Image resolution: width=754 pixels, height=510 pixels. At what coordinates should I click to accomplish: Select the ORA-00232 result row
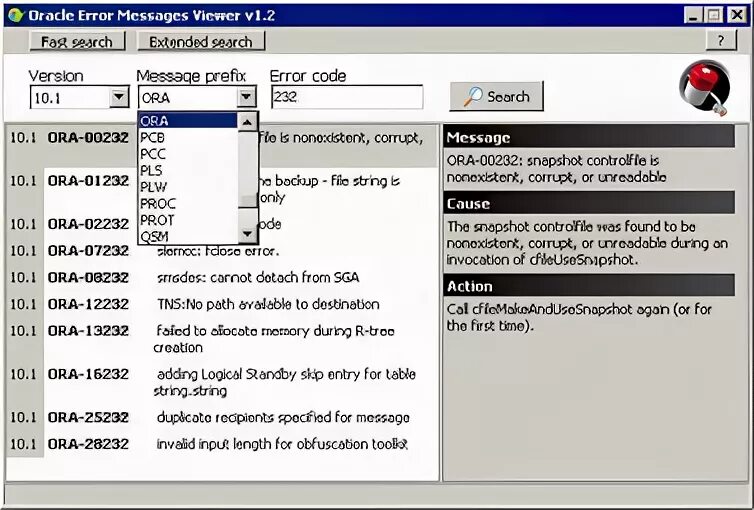pyautogui.click(x=222, y=146)
